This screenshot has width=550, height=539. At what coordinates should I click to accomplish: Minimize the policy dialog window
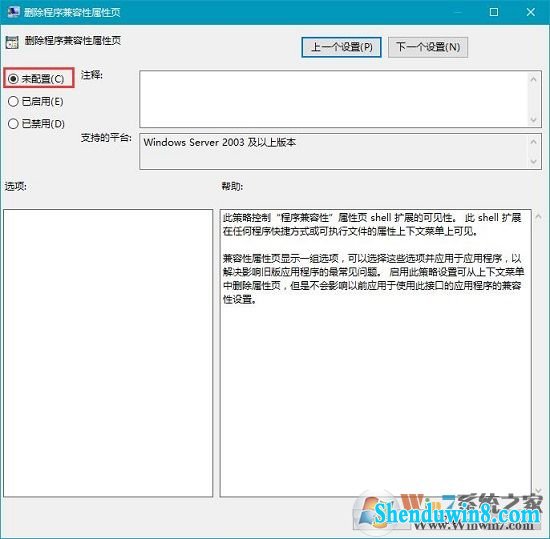coord(457,12)
